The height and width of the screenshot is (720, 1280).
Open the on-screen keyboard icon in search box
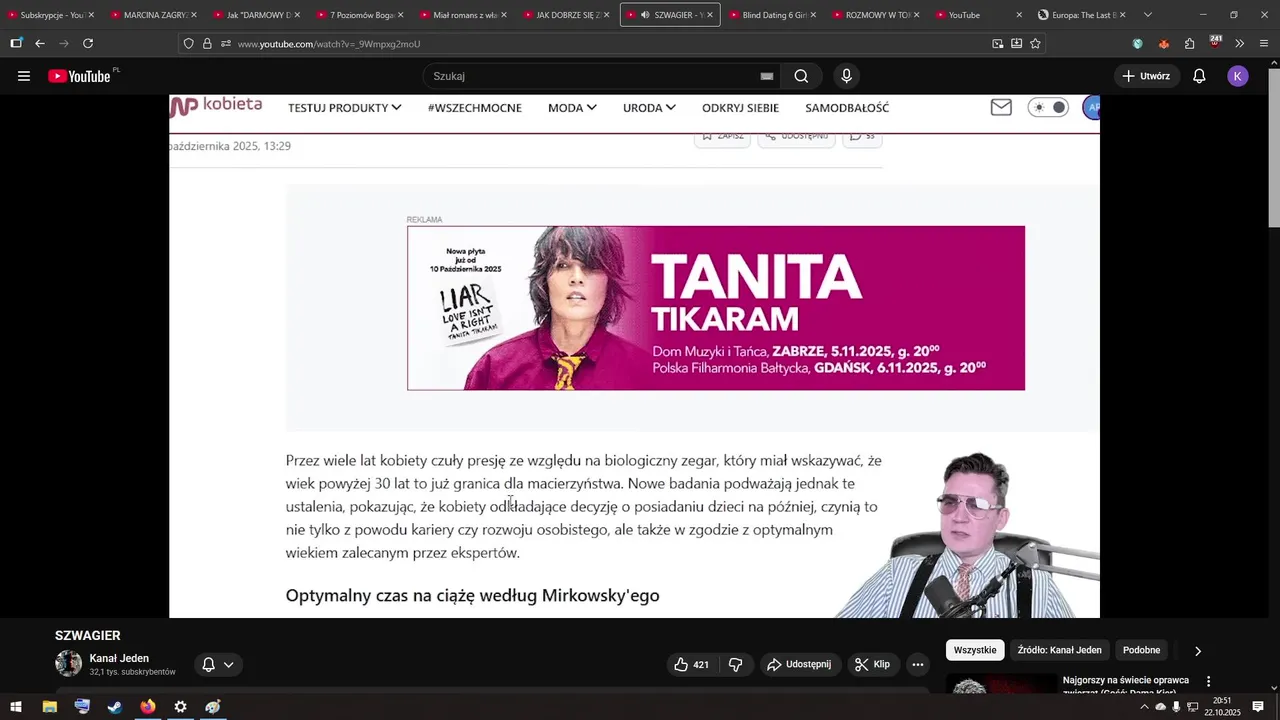(x=767, y=76)
